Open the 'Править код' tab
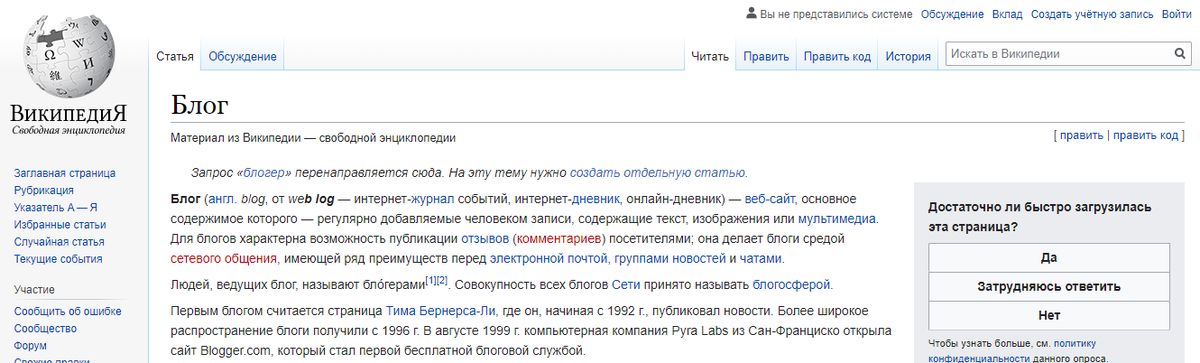Viewport: 1200px width, 363px height. pos(837,57)
